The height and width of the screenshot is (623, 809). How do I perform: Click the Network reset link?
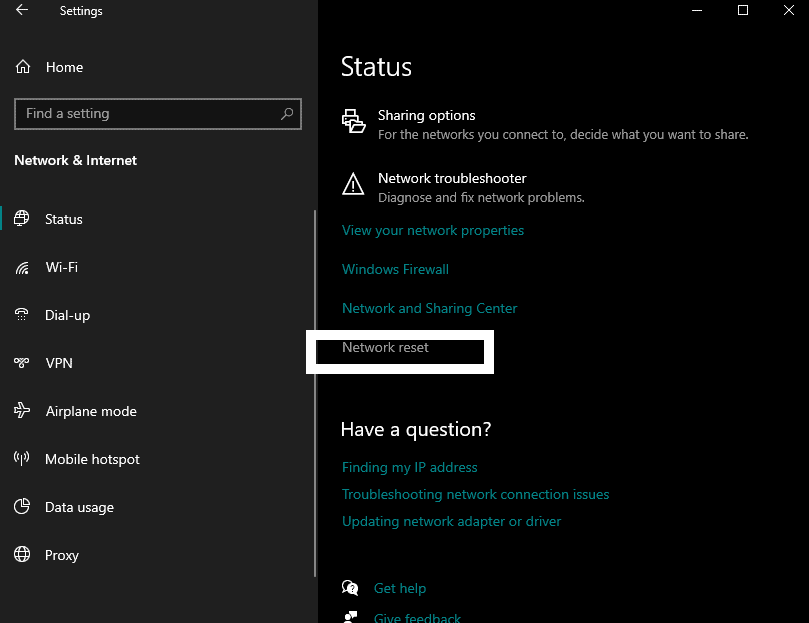coord(385,347)
